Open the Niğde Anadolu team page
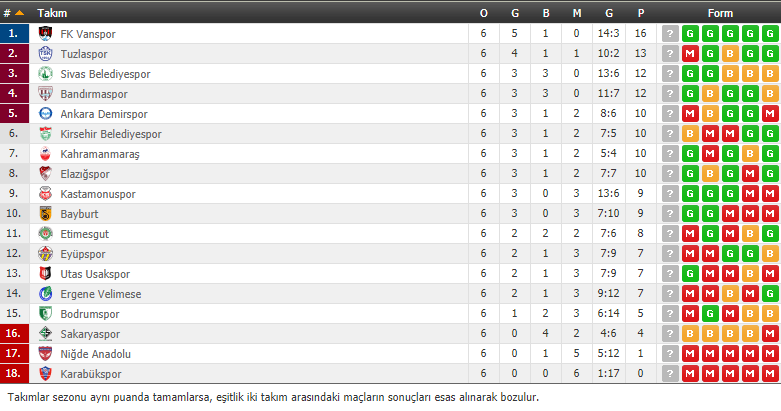Viewport: 781px width, 411px height. coord(96,354)
